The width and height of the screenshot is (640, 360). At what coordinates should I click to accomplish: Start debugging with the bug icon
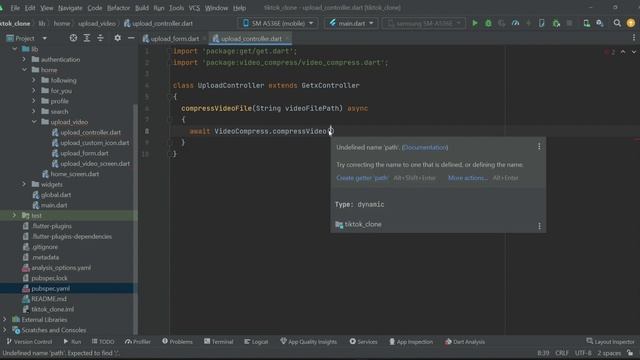point(488,23)
